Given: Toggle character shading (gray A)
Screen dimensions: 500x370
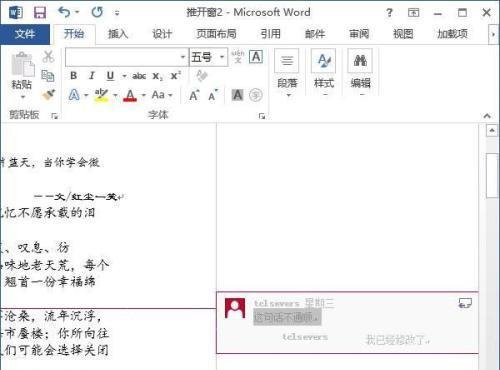Looking at the screenshot, I should [237, 95].
